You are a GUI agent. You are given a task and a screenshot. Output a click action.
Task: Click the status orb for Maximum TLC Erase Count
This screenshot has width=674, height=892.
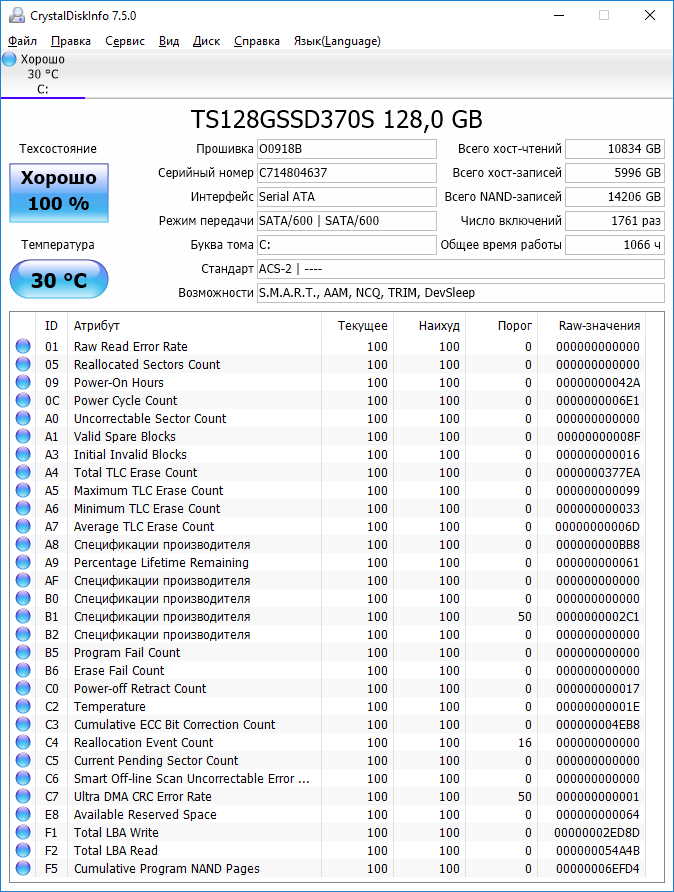point(23,490)
